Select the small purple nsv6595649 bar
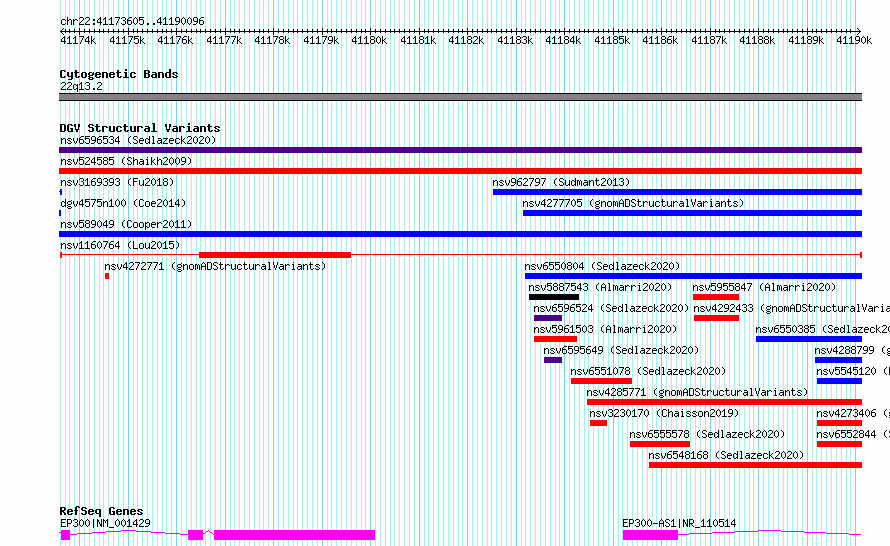 [x=553, y=360]
